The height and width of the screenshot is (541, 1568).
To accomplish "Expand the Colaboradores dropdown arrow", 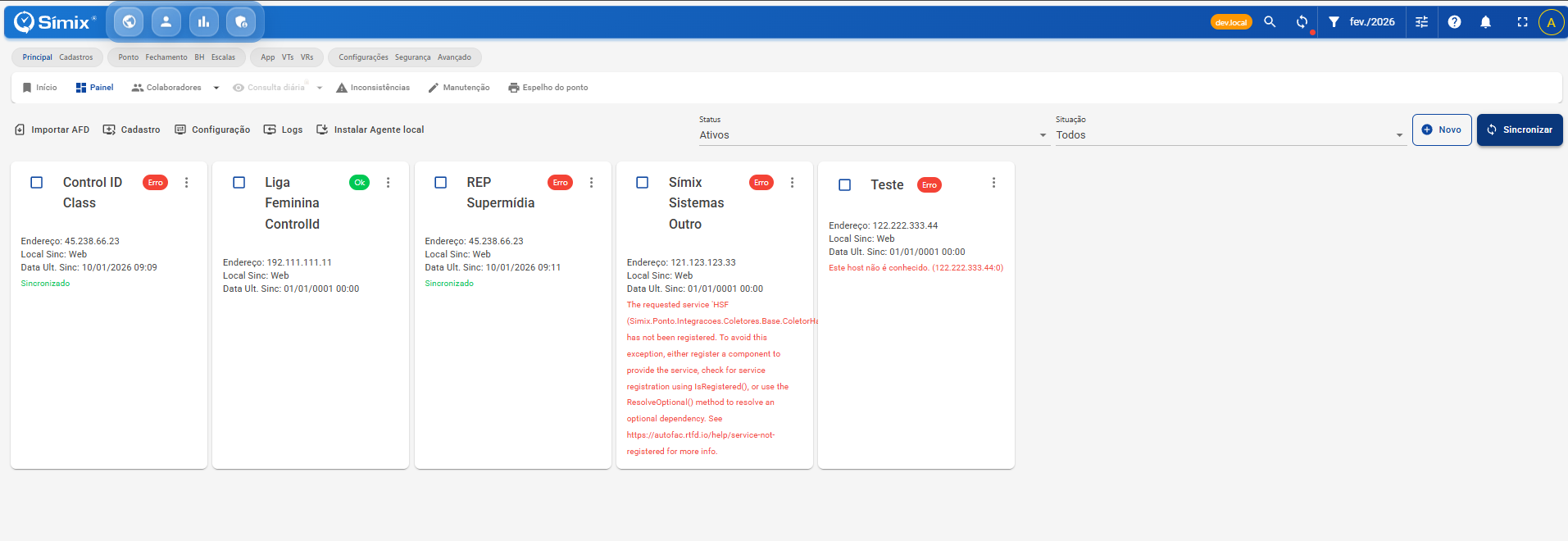I will coord(216,88).
